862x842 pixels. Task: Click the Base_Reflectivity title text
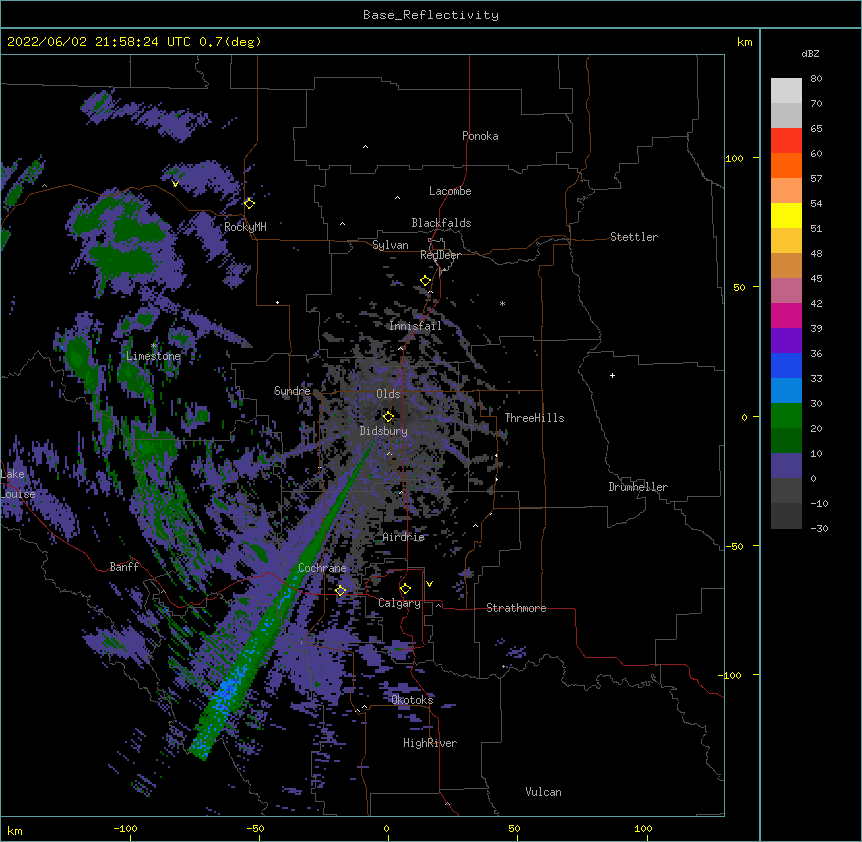point(431,15)
